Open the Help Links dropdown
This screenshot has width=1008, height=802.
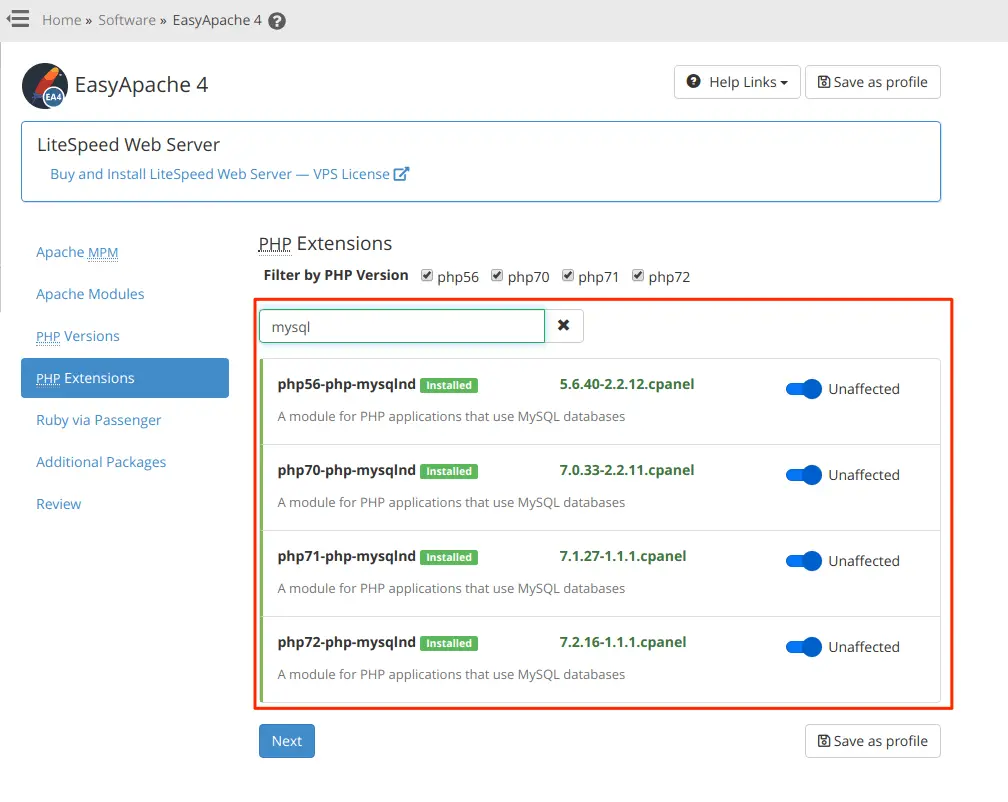point(737,82)
